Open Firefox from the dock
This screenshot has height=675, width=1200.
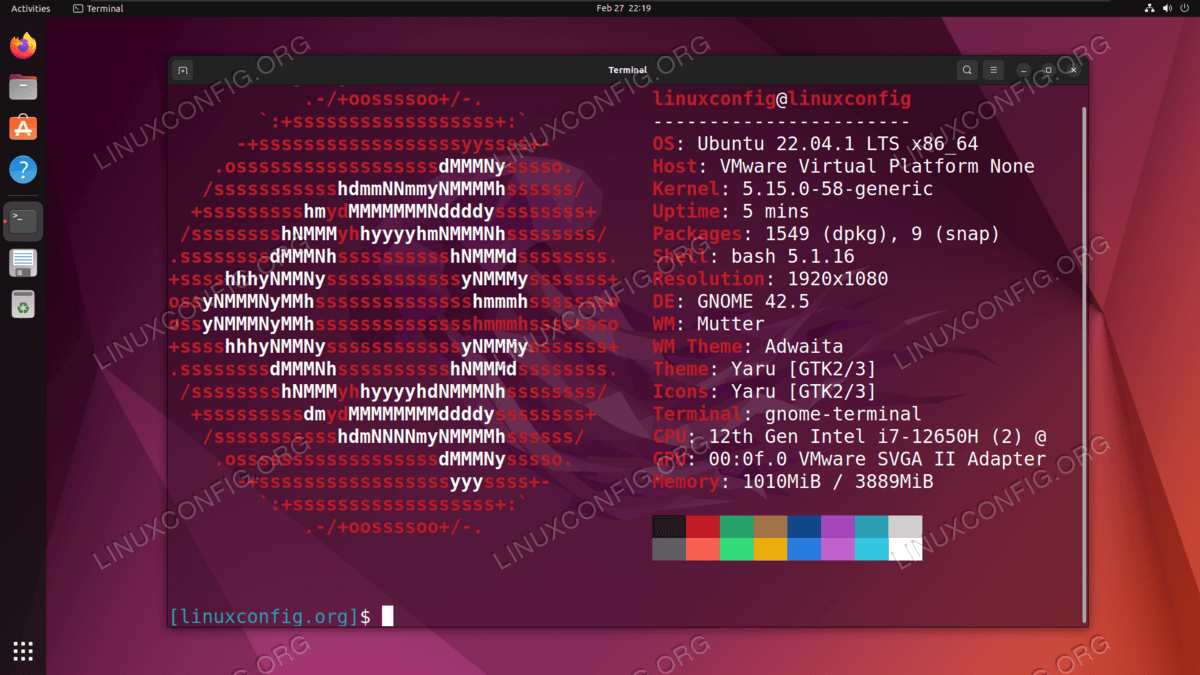pos(23,46)
